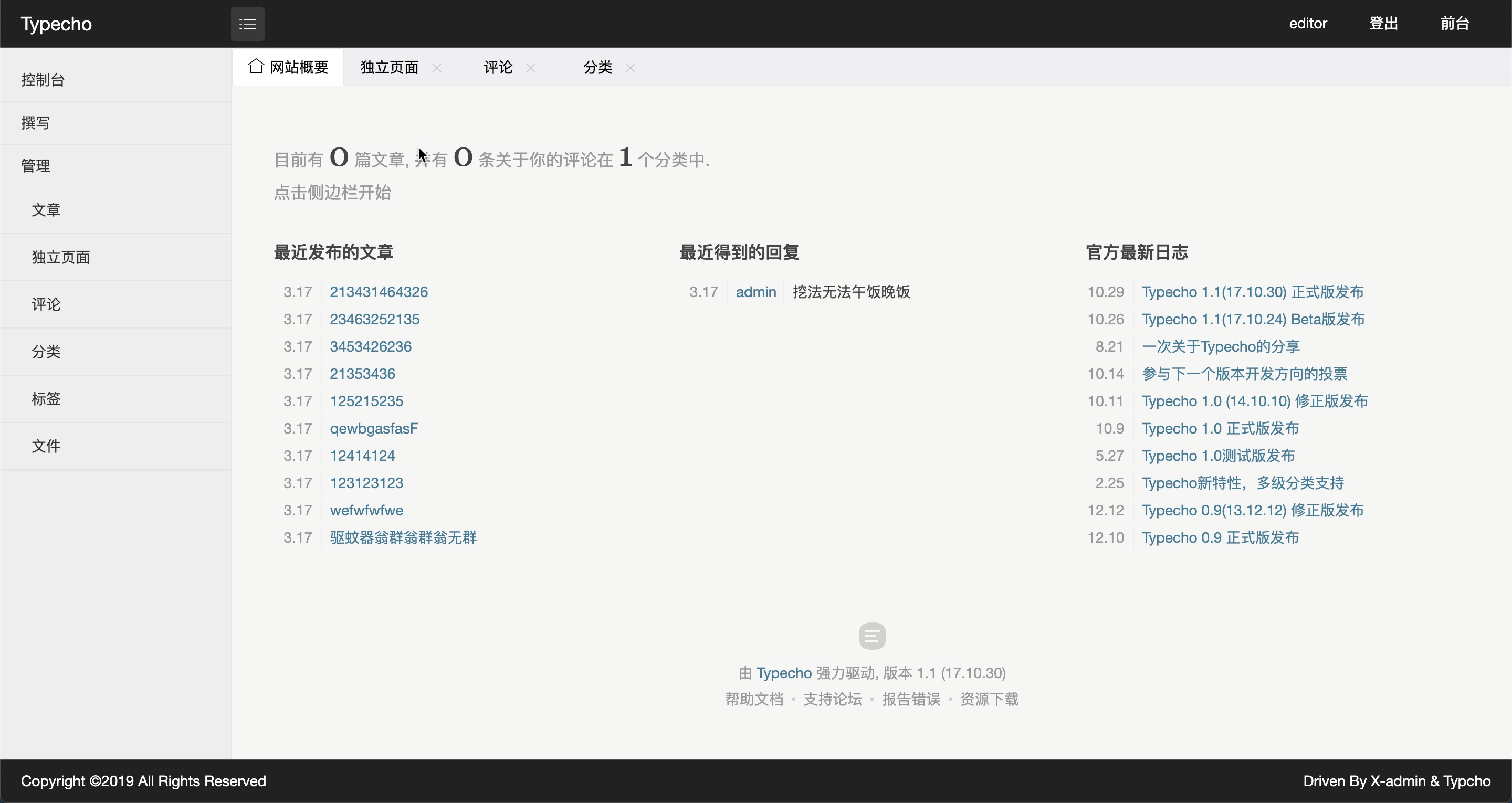Open the editor user menu
Screen dimensions: 1512x803
pos(1308,24)
